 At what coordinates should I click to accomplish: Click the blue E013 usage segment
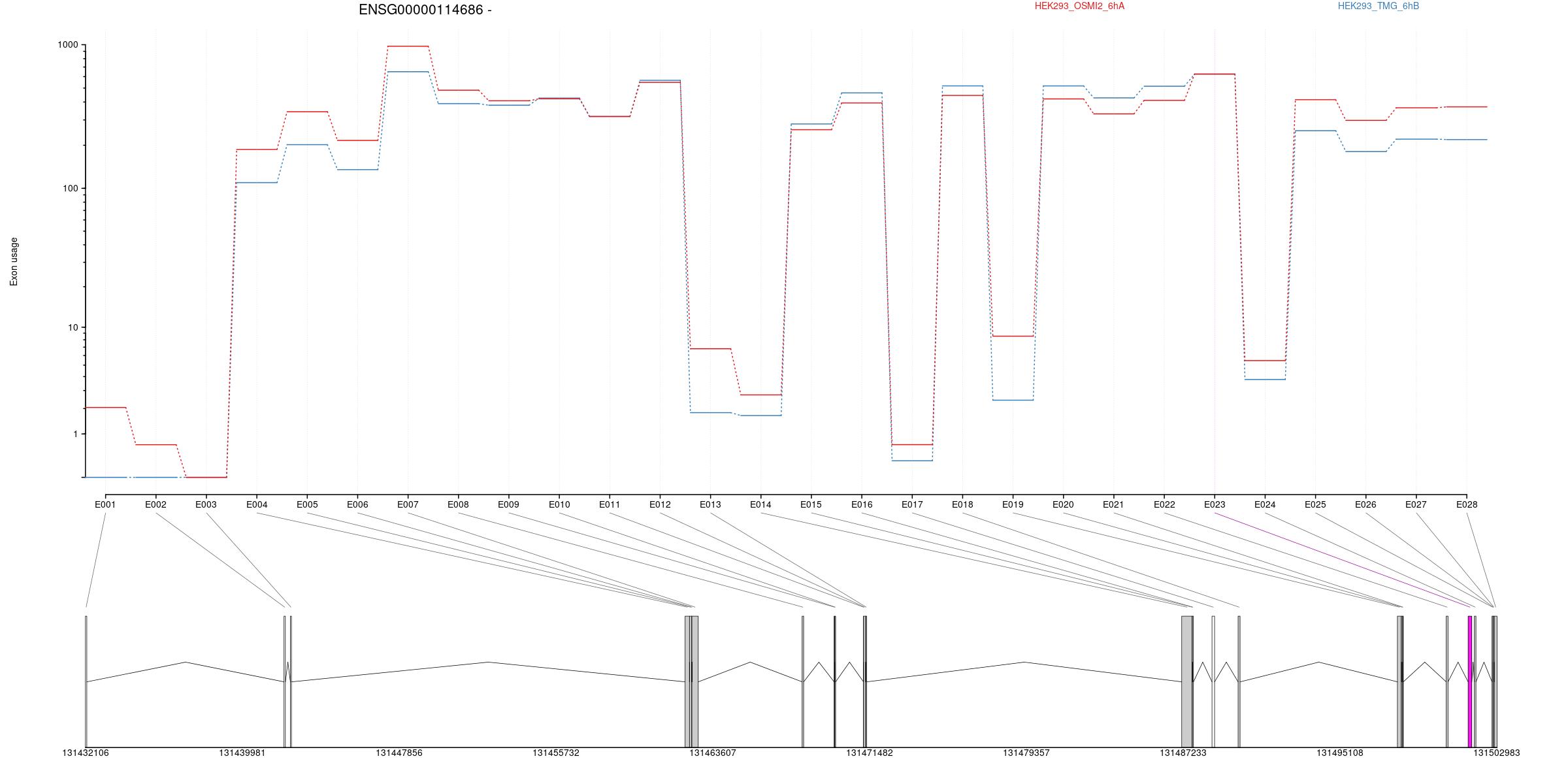point(710,413)
